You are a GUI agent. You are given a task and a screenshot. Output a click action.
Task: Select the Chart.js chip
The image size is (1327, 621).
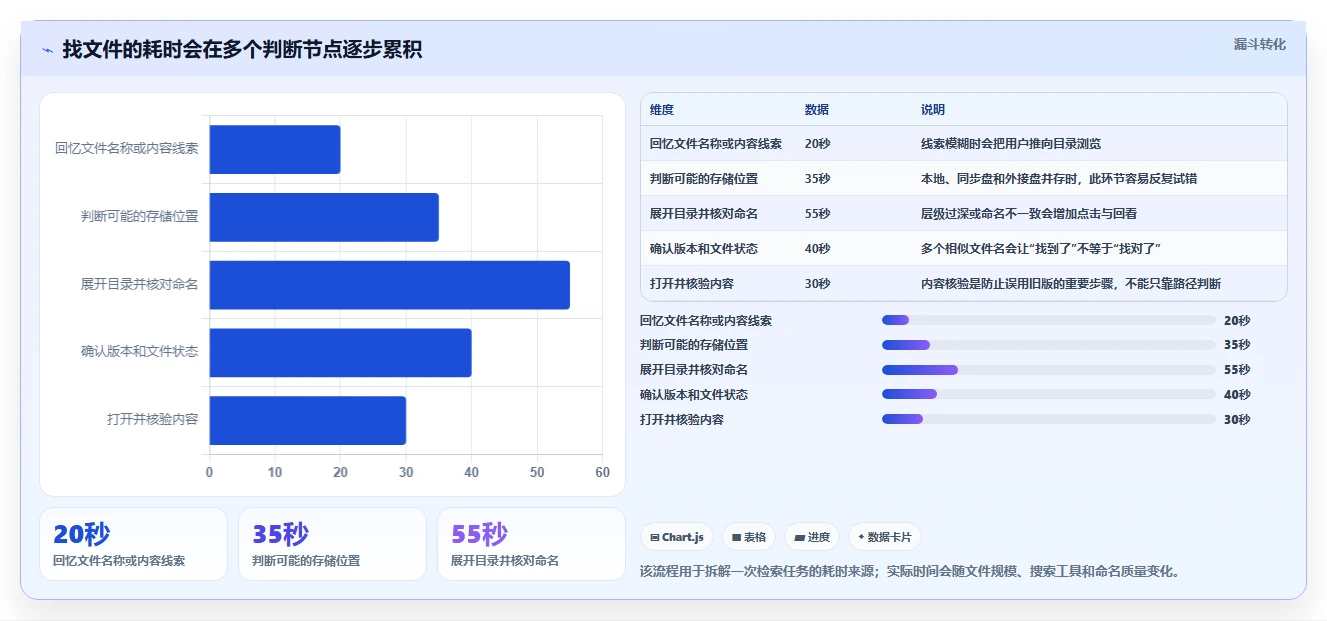pos(676,537)
